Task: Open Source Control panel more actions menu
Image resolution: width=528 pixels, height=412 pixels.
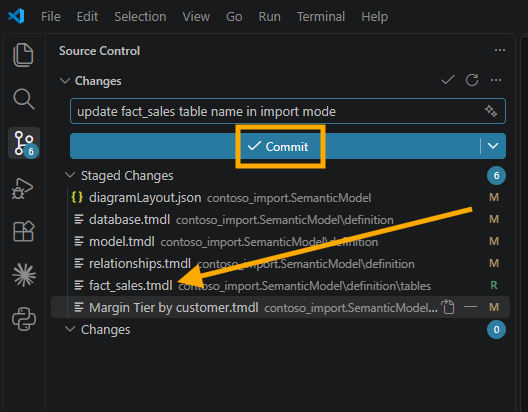Action: pos(500,50)
